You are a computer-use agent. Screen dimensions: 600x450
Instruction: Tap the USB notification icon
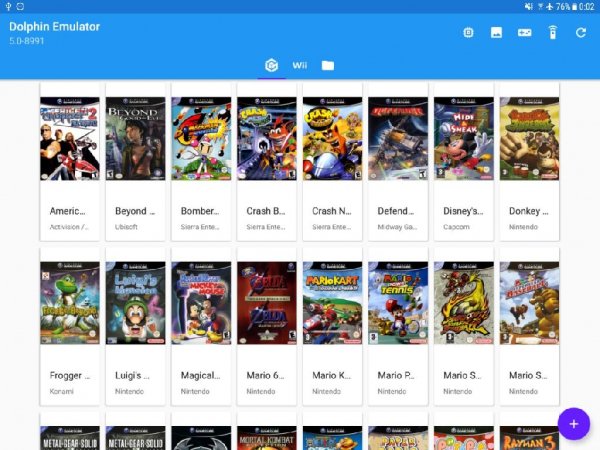point(8,7)
